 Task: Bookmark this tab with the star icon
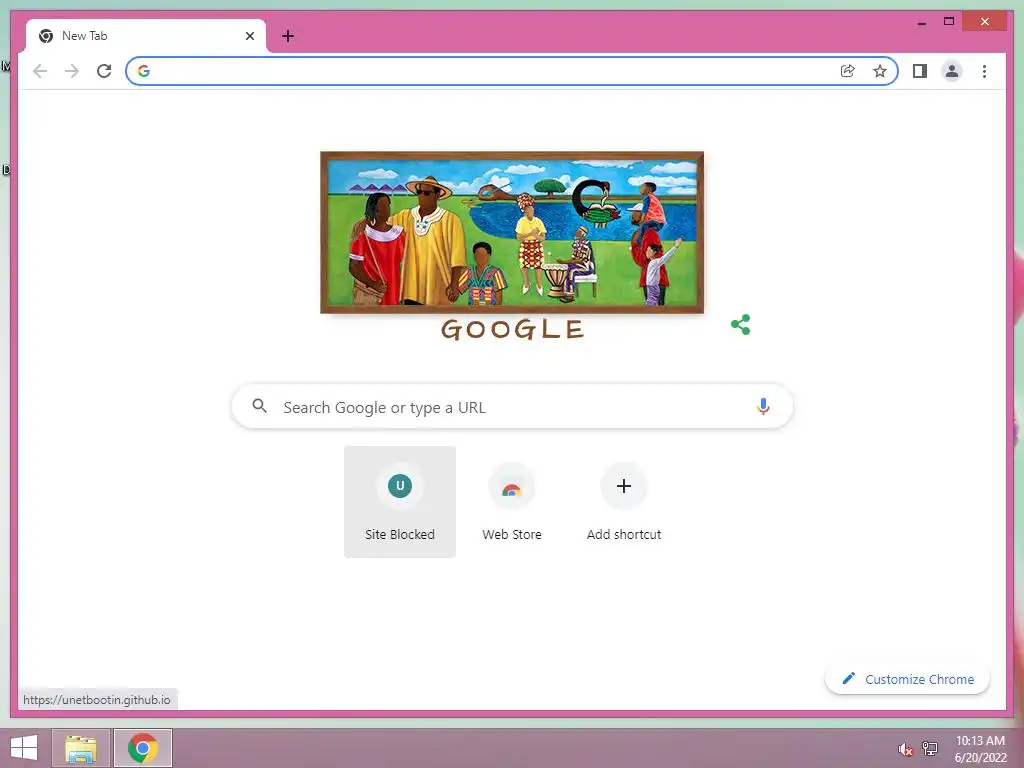point(880,71)
